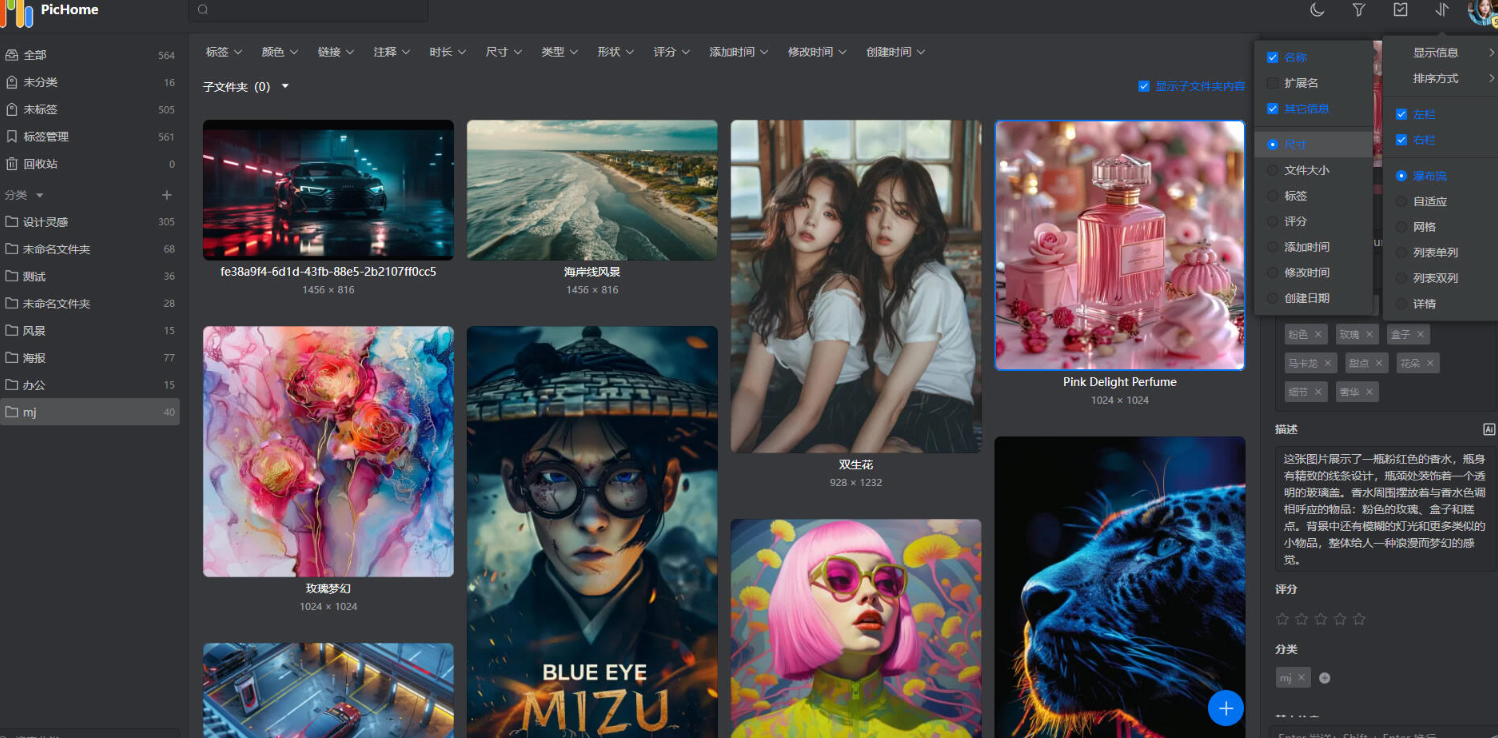The width and height of the screenshot is (1498, 738).
Task: Select the 网格 layout radio option
Action: 1401,227
